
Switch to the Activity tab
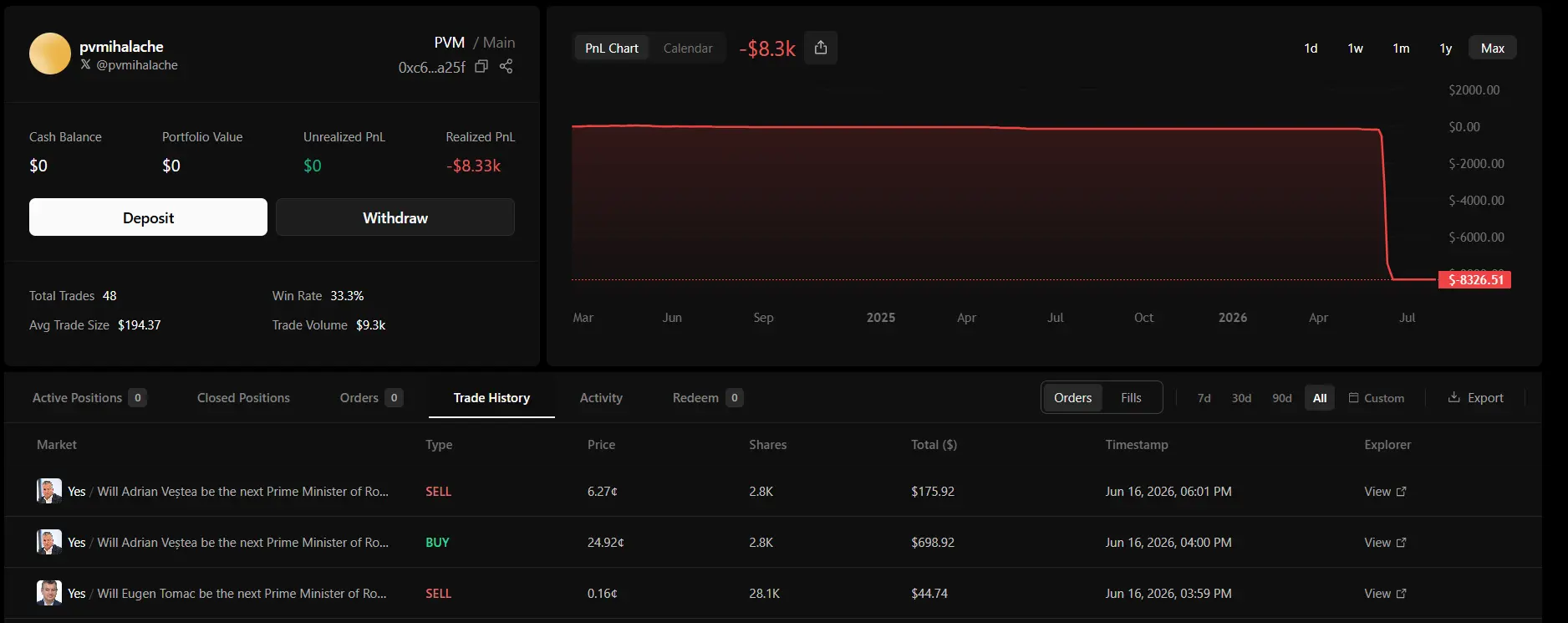(601, 398)
